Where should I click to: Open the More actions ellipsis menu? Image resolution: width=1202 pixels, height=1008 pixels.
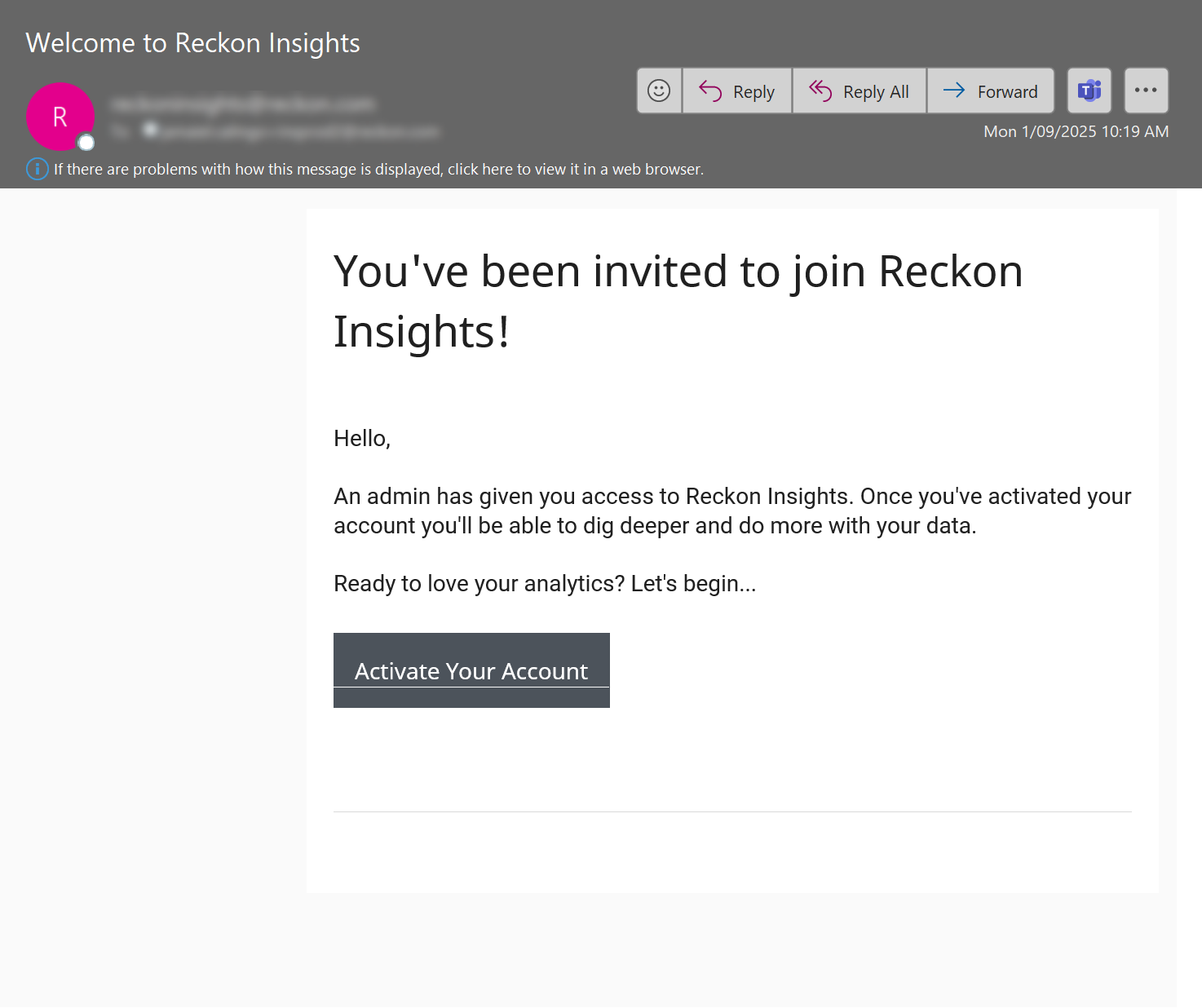click(x=1146, y=91)
